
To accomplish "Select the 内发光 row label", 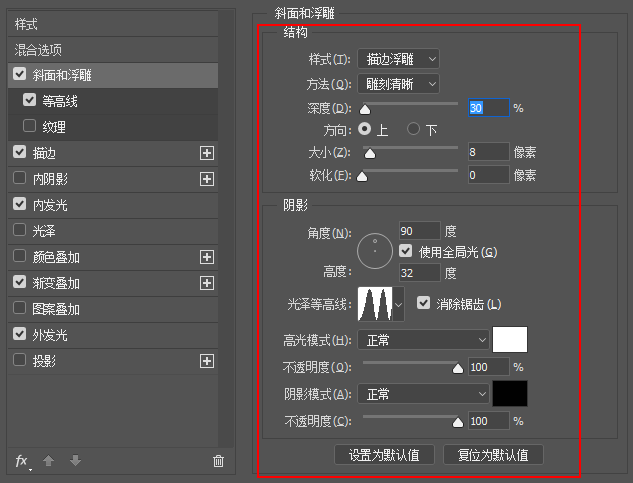I will (50, 205).
